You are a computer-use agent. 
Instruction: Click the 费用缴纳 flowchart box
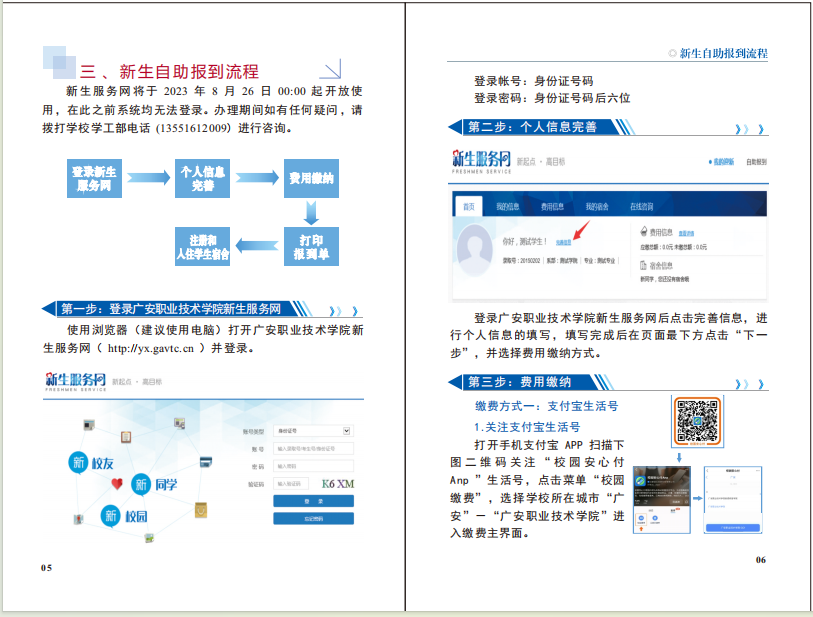[311, 178]
